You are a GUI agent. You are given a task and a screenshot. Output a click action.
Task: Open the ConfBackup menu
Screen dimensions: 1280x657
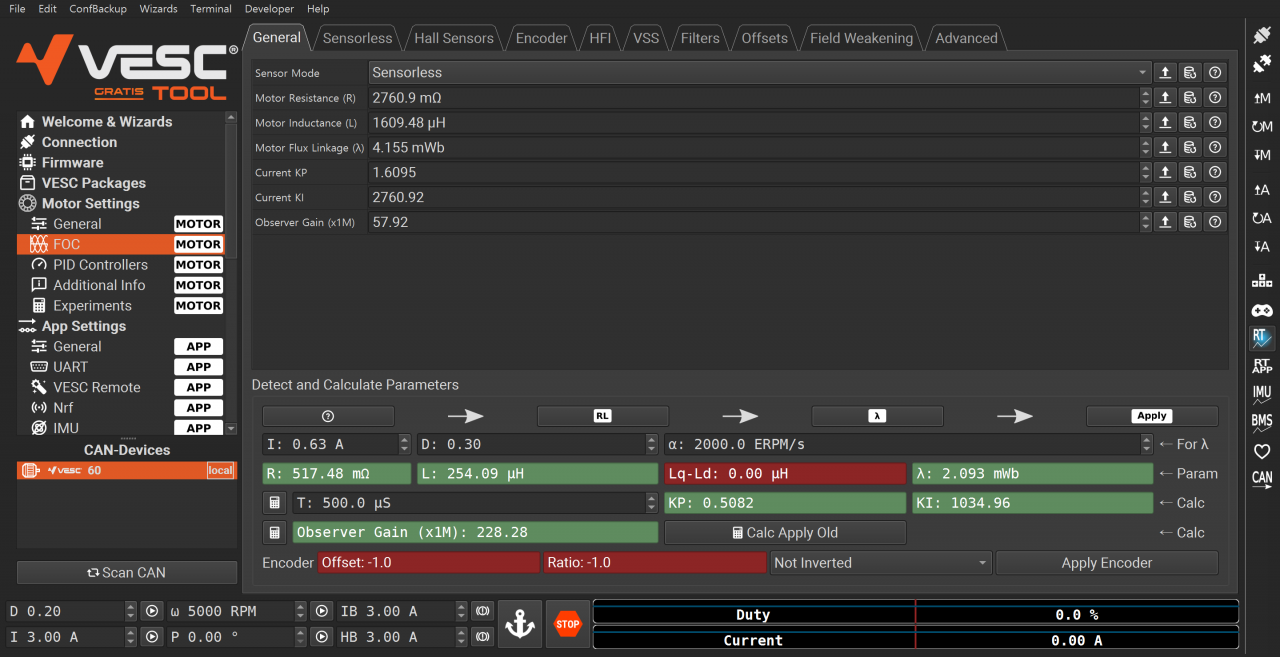98,9
